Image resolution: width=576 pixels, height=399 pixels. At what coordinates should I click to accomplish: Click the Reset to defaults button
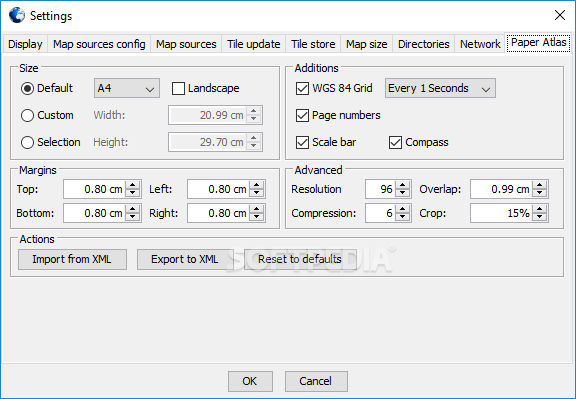[300, 259]
